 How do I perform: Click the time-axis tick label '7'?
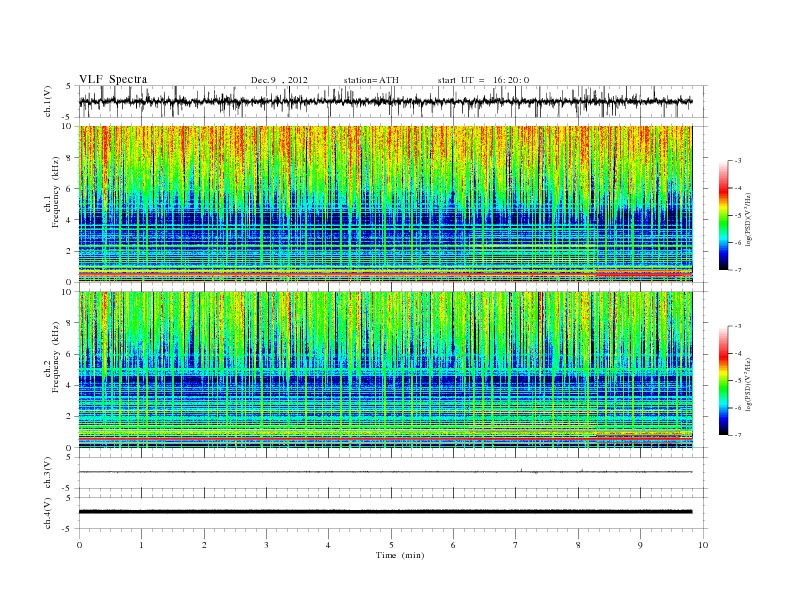[x=516, y=545]
